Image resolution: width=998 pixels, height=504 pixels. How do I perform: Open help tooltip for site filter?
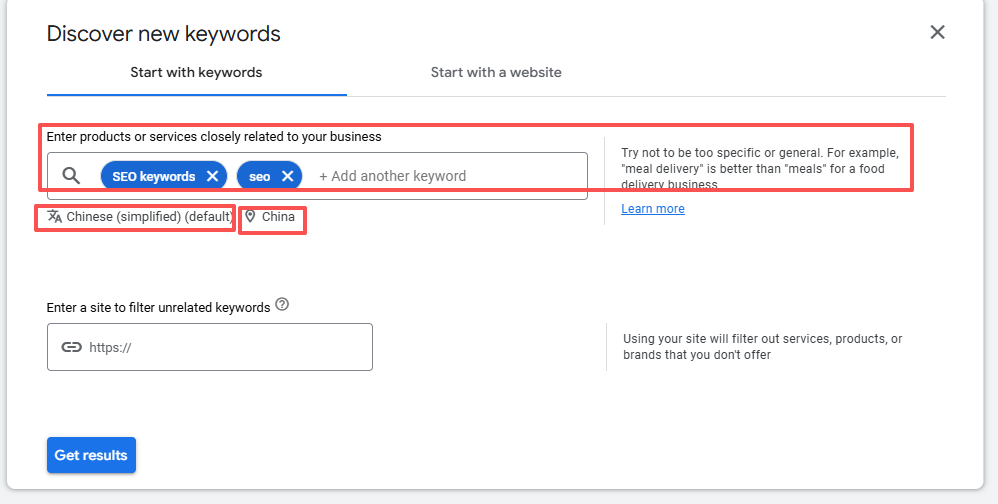pos(282,305)
